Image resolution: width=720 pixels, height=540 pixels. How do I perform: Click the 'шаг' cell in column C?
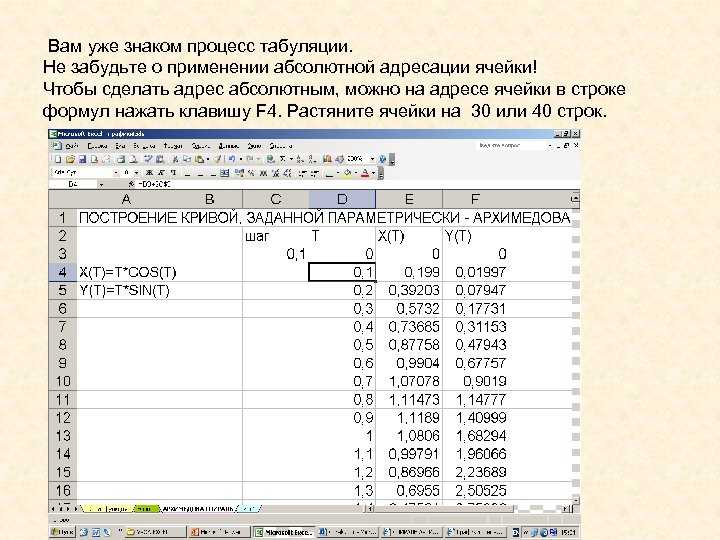pyautogui.click(x=276, y=236)
